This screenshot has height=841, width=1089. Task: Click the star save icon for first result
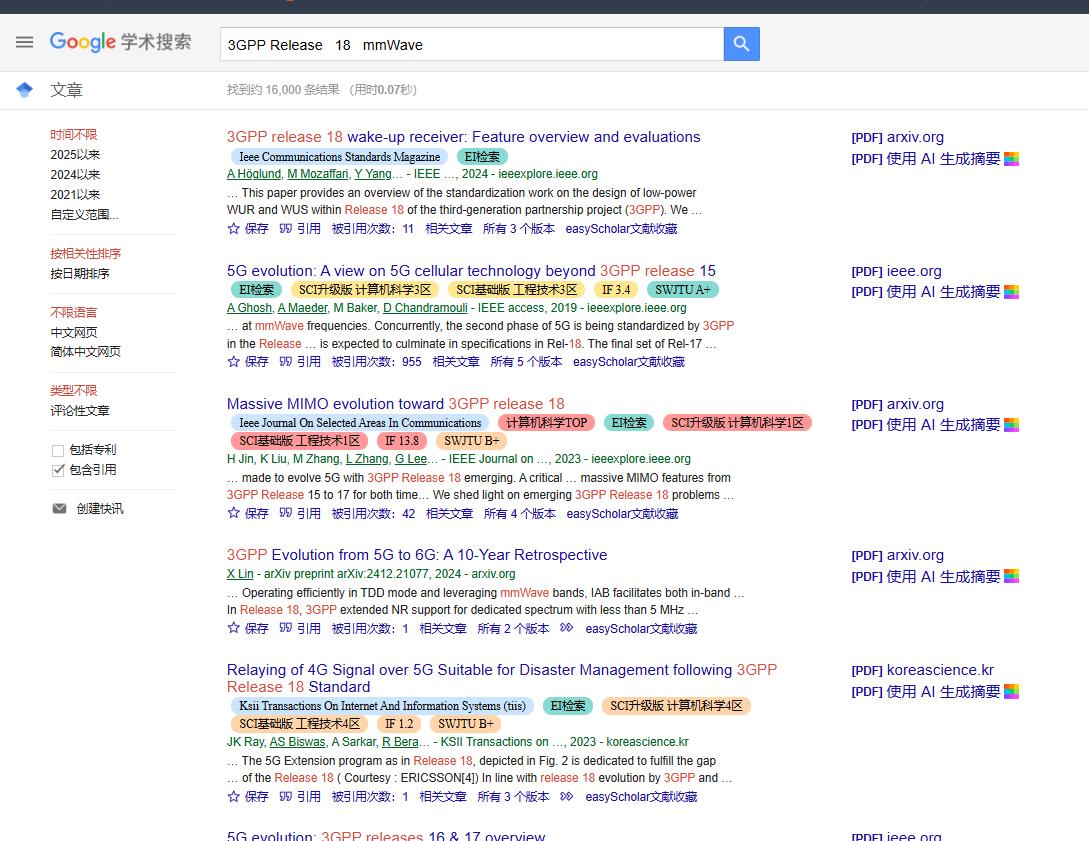click(234, 229)
